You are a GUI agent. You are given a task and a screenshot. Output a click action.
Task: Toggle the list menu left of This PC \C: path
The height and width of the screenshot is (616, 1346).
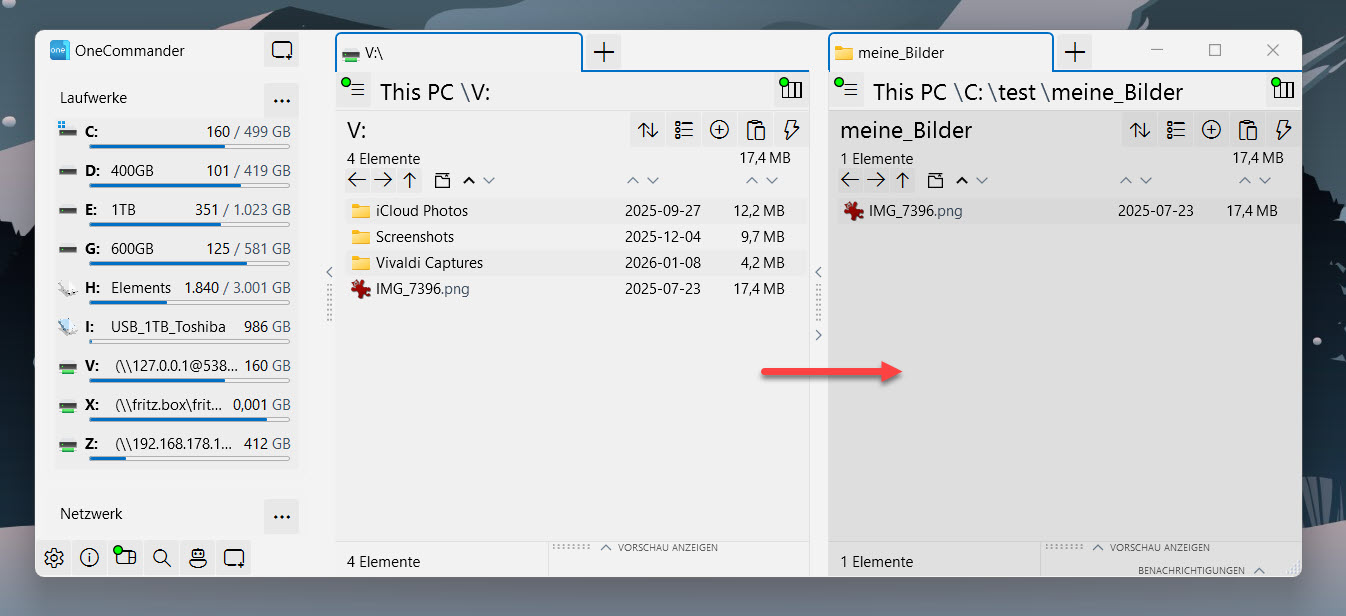tap(847, 91)
